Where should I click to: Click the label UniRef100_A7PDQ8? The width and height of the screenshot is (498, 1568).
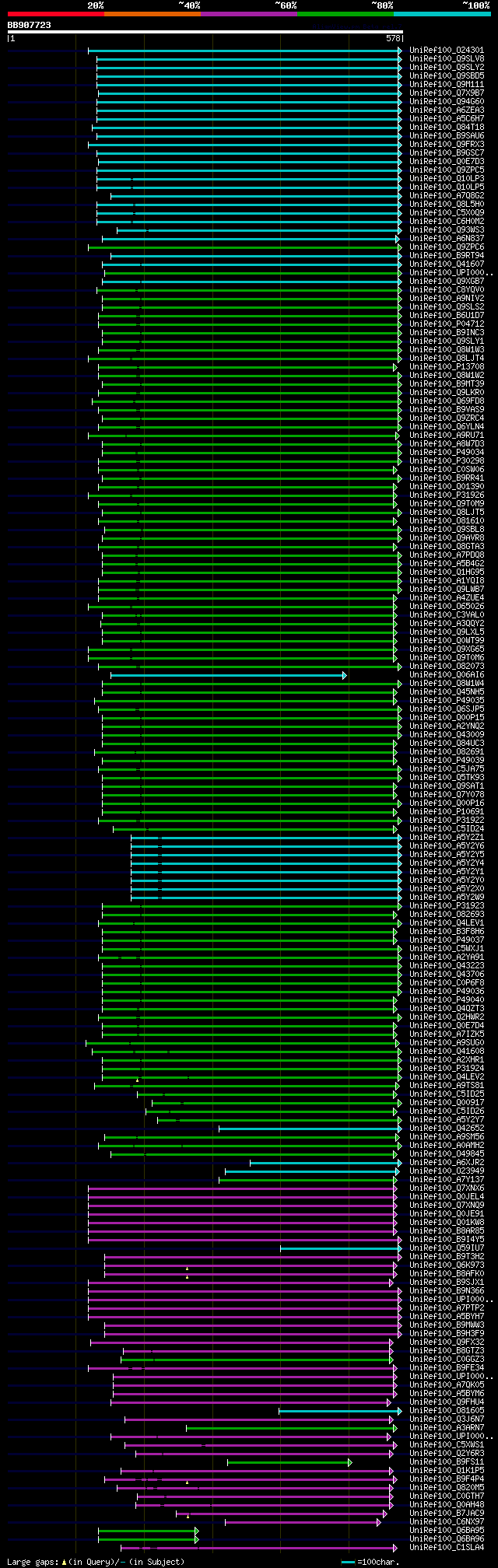pyautogui.click(x=447, y=555)
